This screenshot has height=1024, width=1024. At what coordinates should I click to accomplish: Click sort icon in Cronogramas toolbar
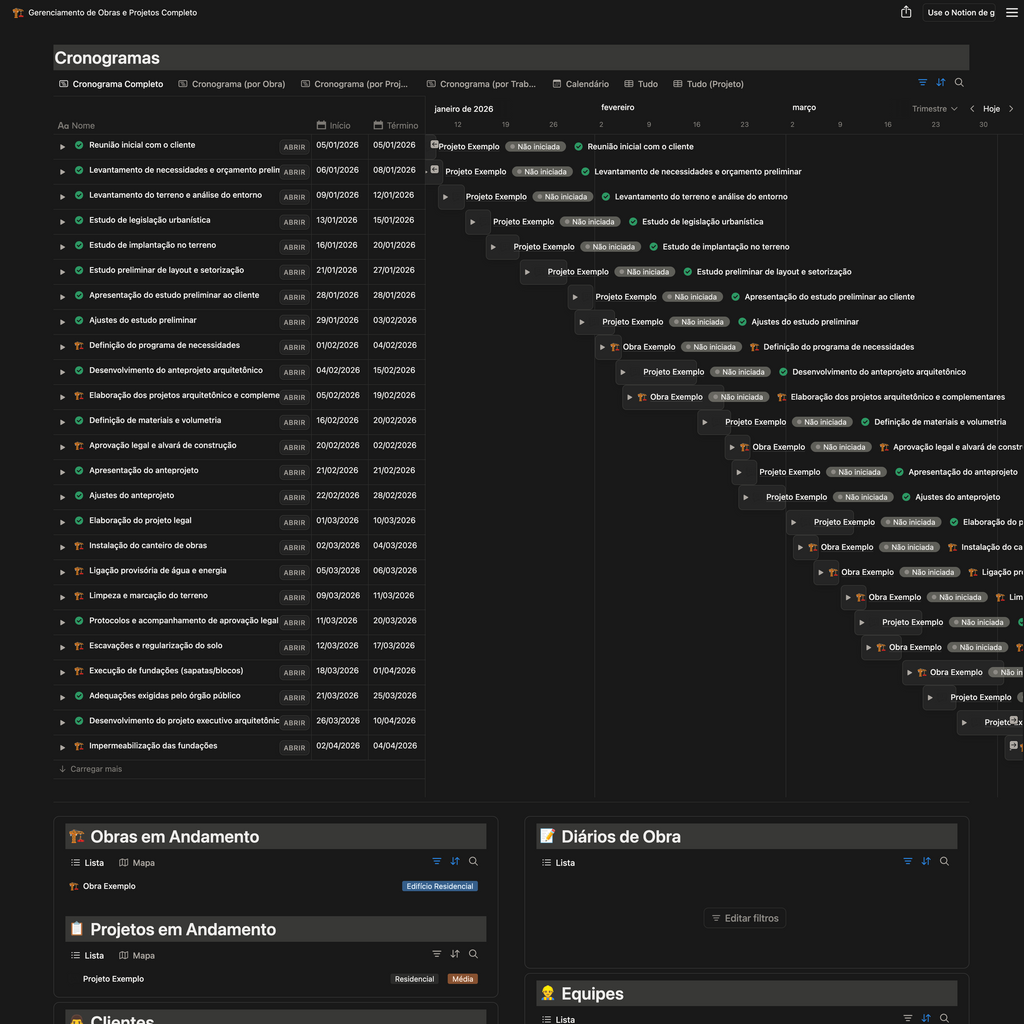[x=940, y=83]
